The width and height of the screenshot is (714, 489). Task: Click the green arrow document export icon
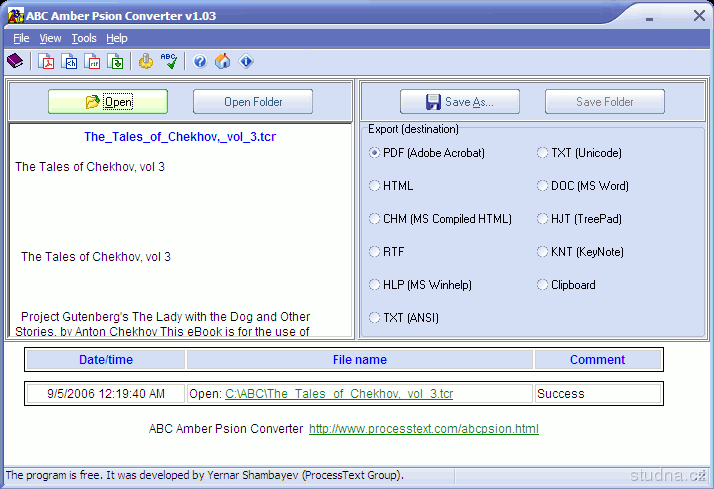pos(115,61)
